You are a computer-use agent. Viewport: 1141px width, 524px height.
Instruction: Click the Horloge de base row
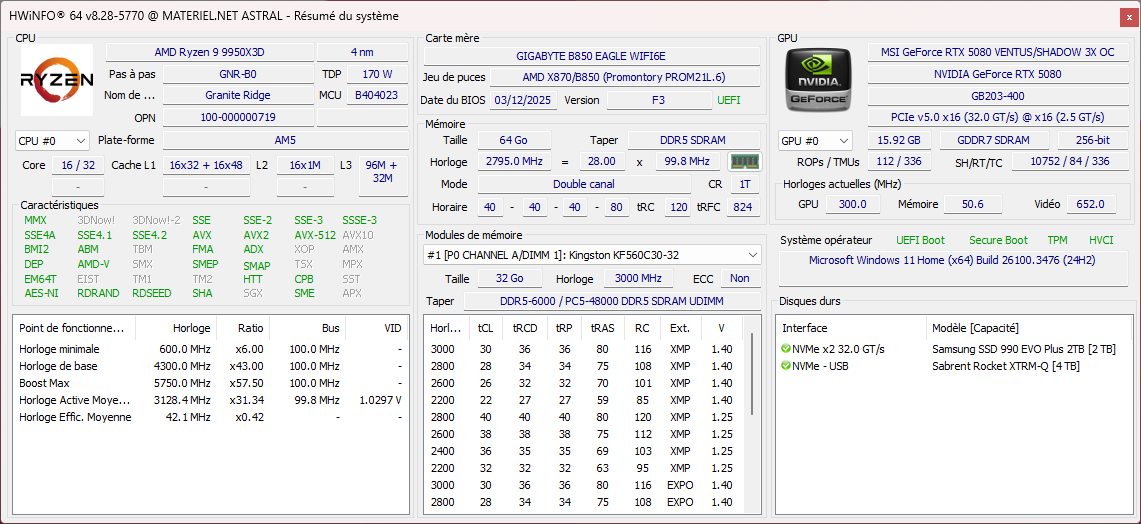211,366
